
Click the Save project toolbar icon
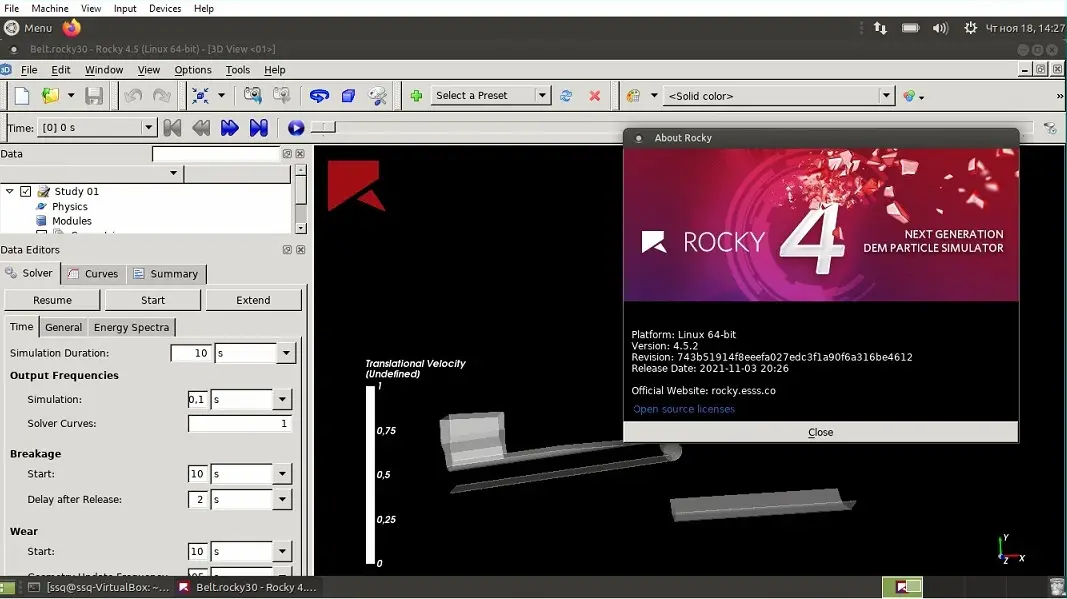coord(94,96)
